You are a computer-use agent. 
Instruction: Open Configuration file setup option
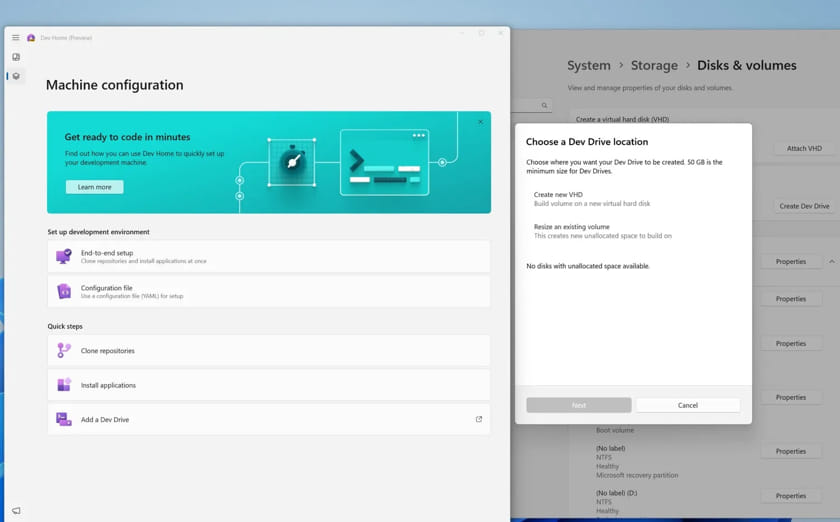268,291
